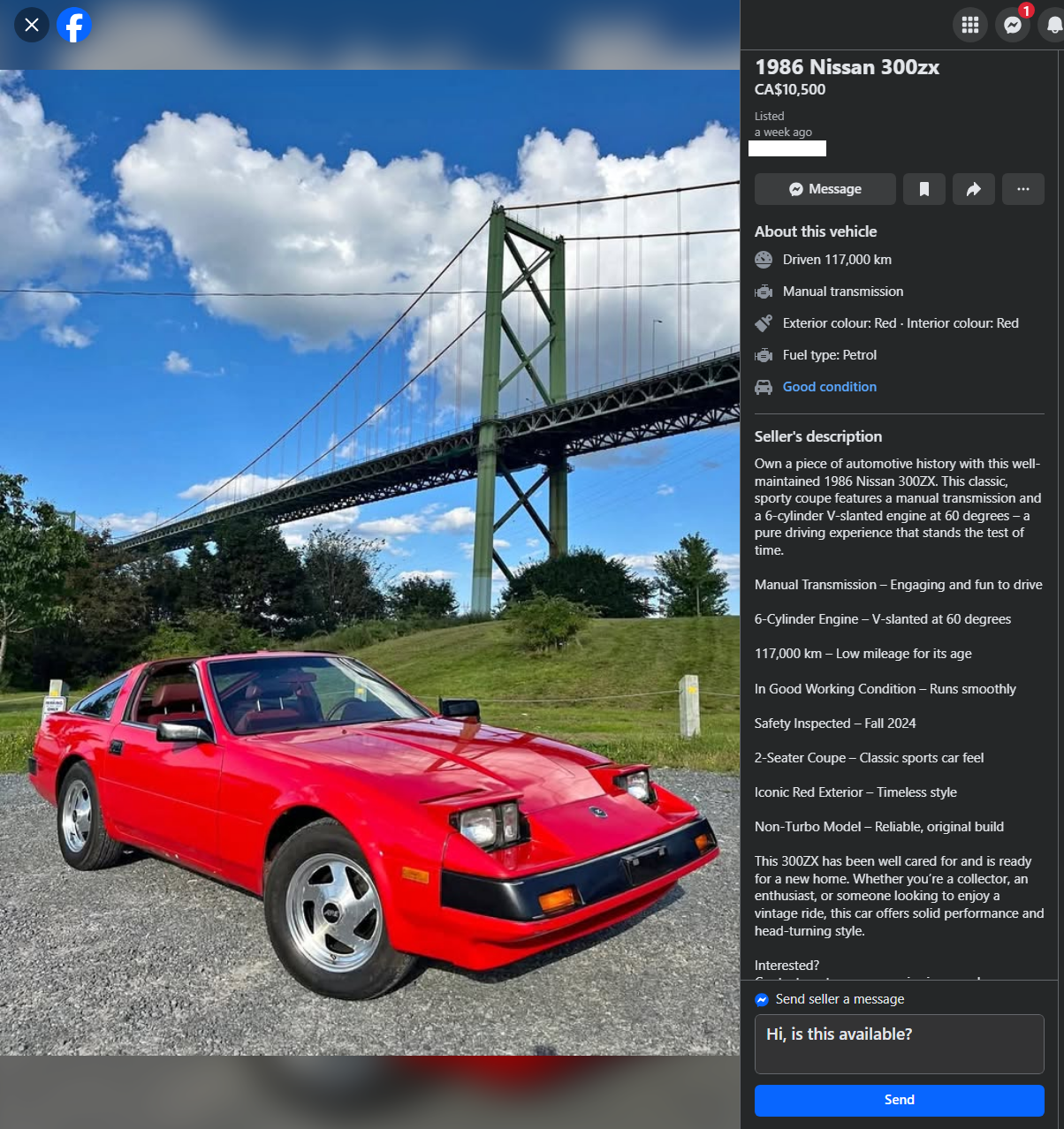Click 'Manual Transmission – Engaging and fun to drive'
The image size is (1064, 1129).
(899, 585)
